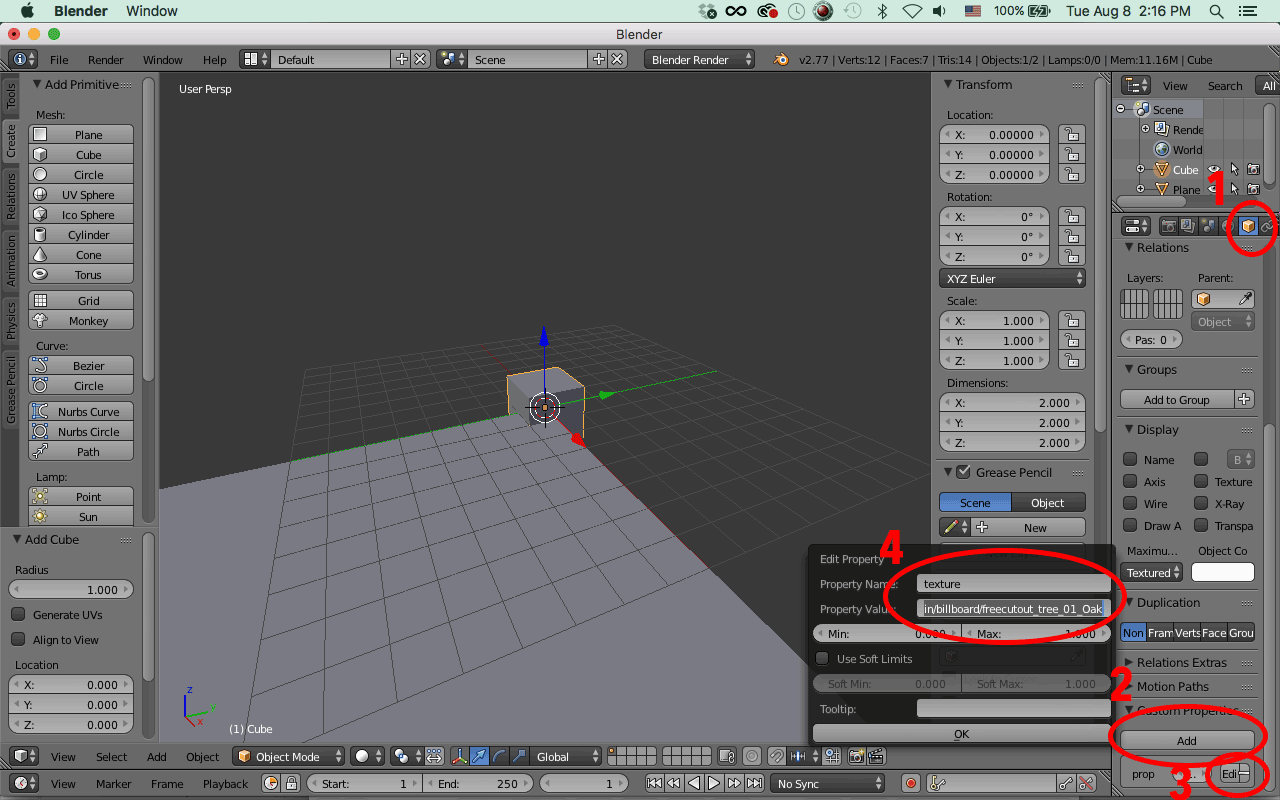Enable the Align to View checkbox
This screenshot has width=1280, height=800.
pos(18,639)
